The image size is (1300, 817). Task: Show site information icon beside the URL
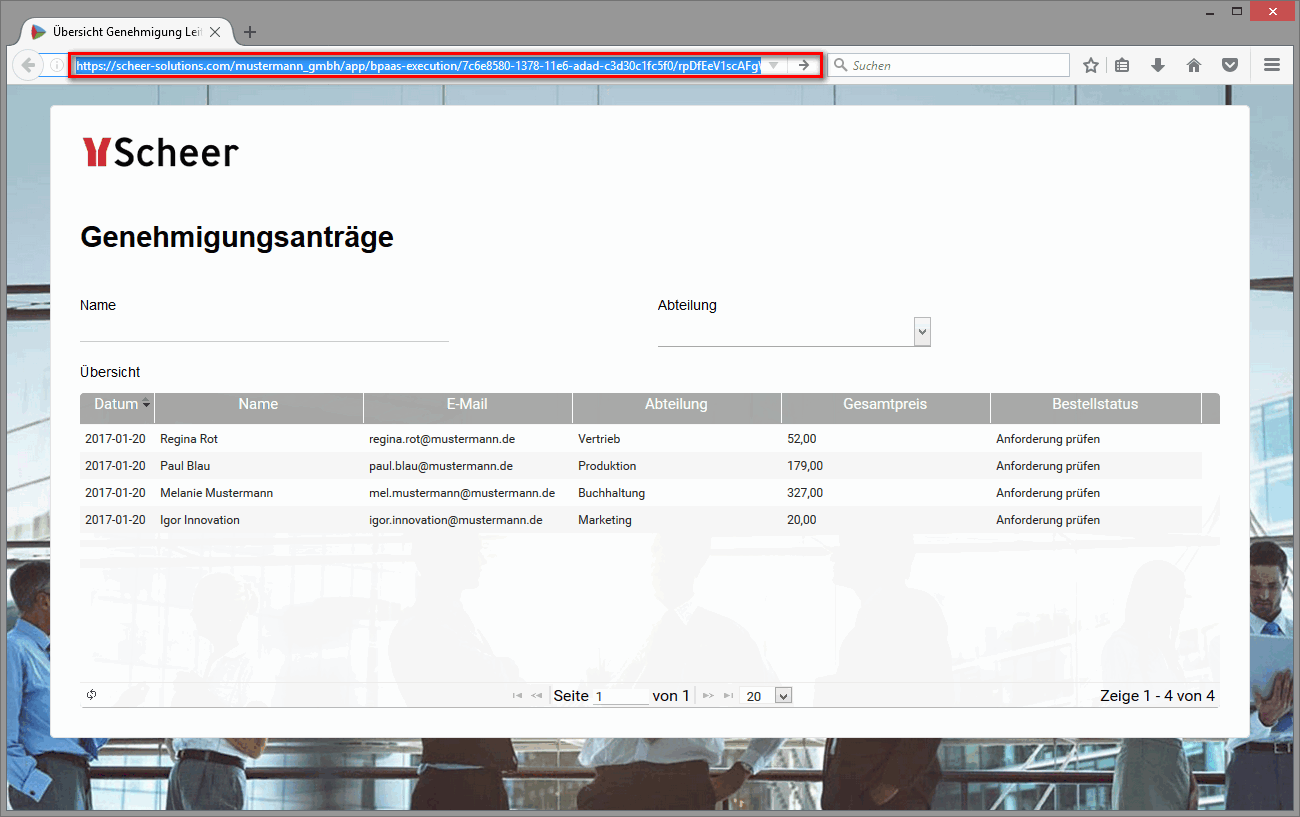58,65
